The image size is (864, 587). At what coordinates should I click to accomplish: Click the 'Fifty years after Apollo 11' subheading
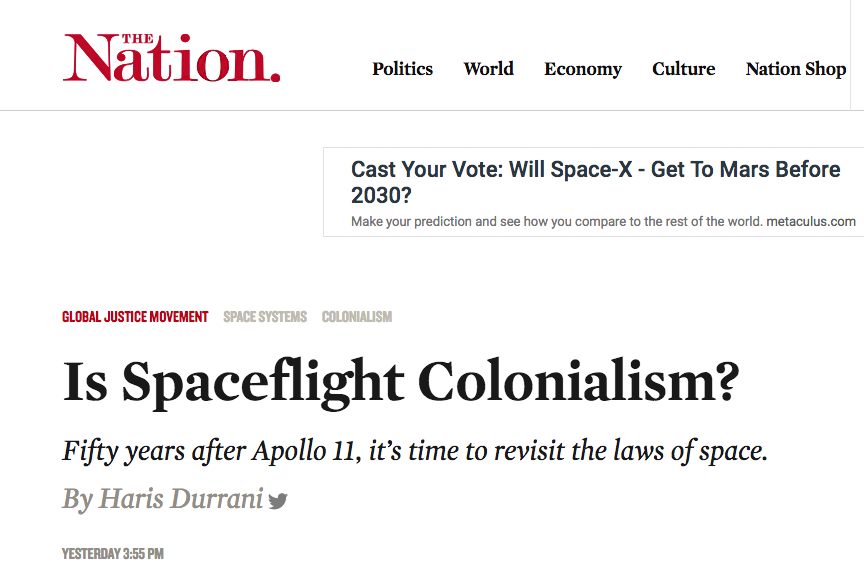coord(415,451)
